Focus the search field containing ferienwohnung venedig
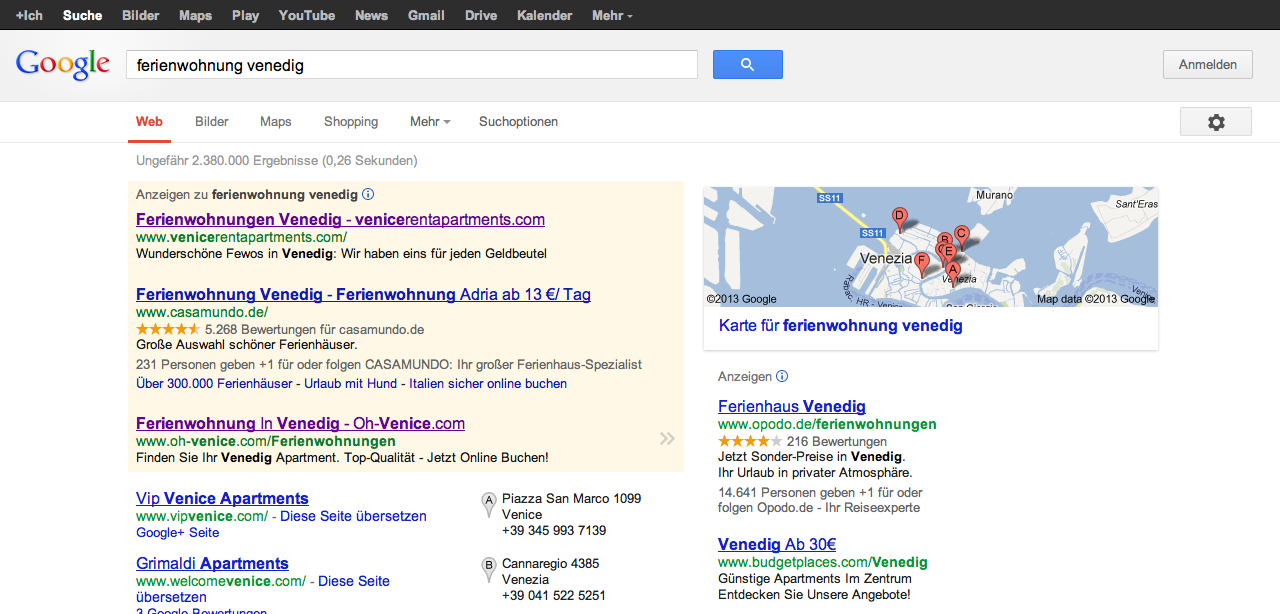Viewport: 1280px width, 614px height. tap(411, 65)
